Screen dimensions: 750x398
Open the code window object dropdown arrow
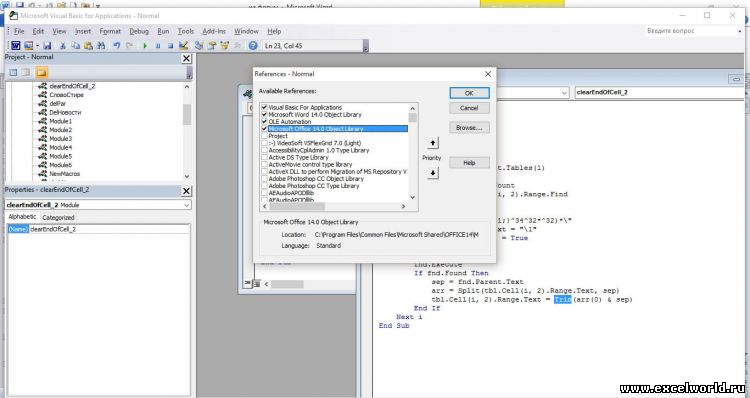point(564,92)
